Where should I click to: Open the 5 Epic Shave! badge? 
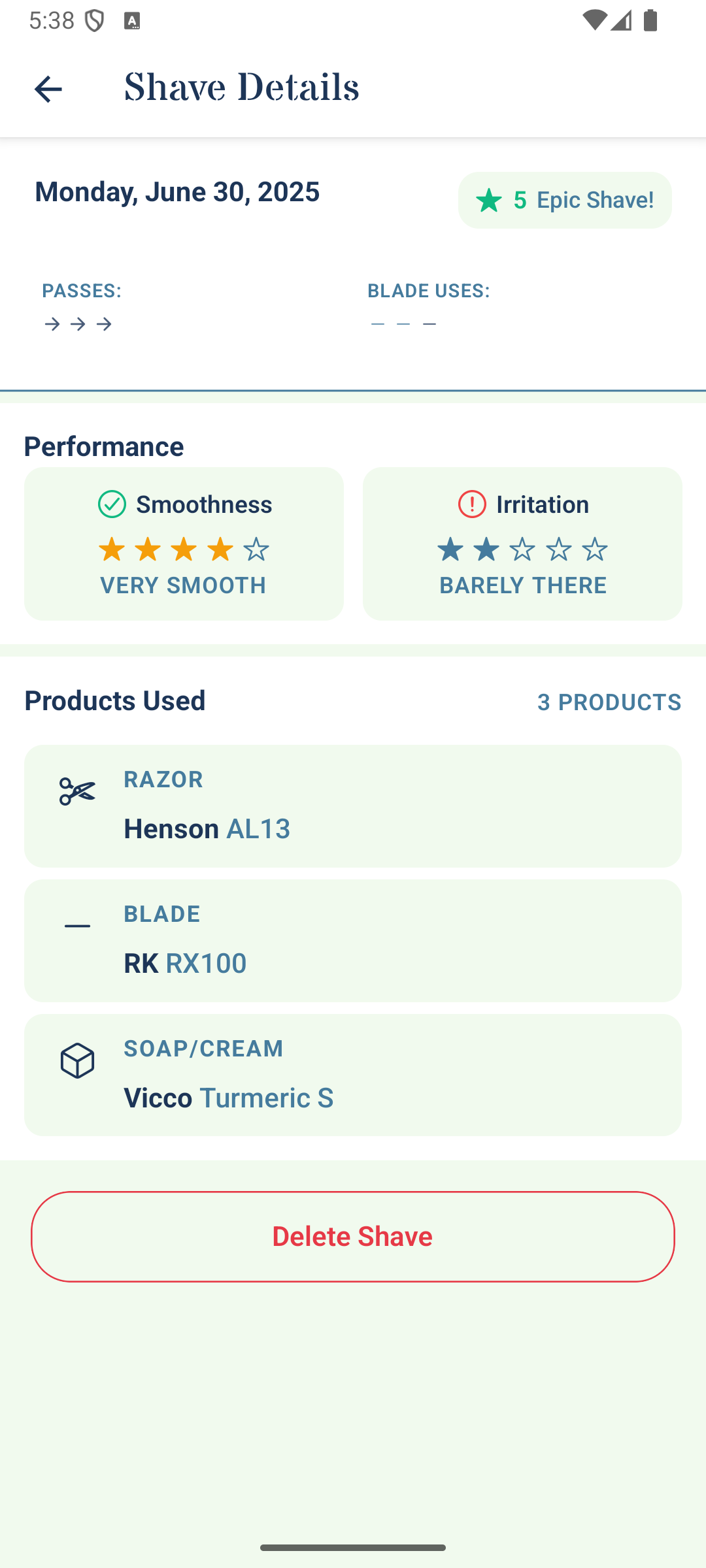[x=565, y=200]
